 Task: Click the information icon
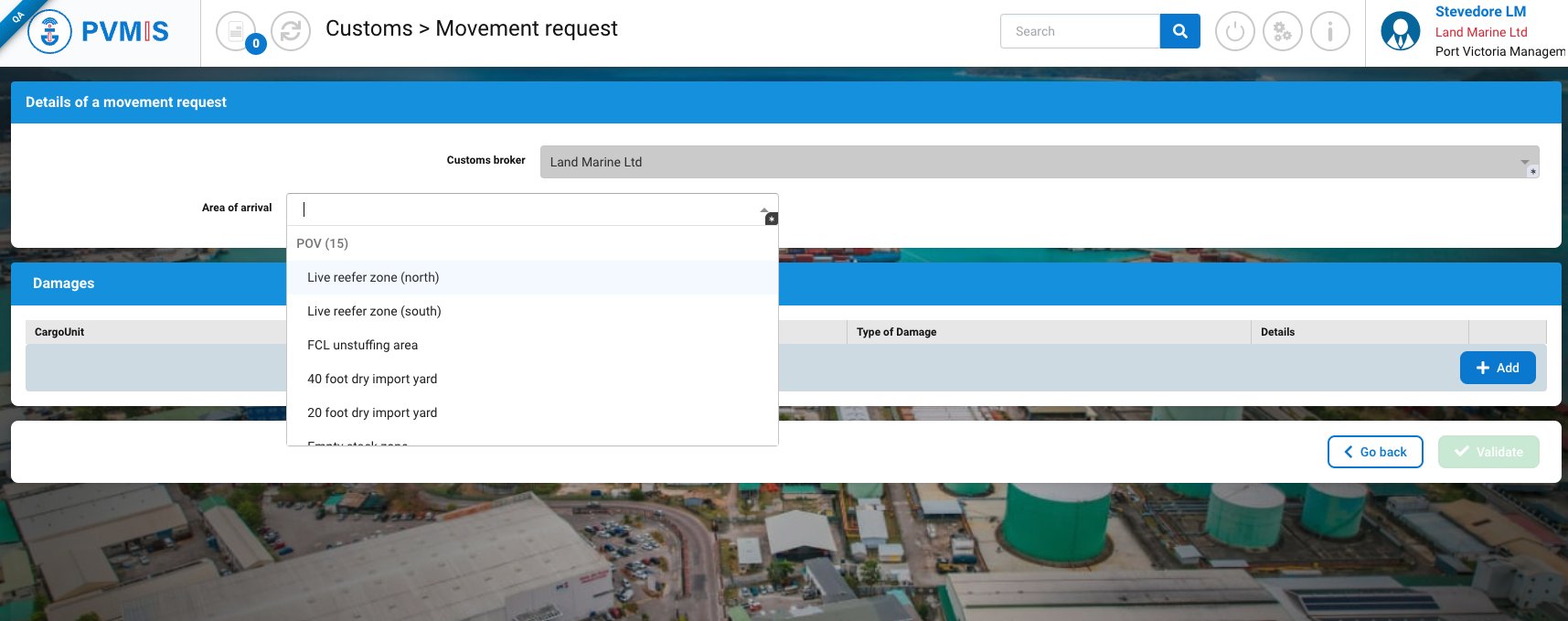(x=1329, y=32)
